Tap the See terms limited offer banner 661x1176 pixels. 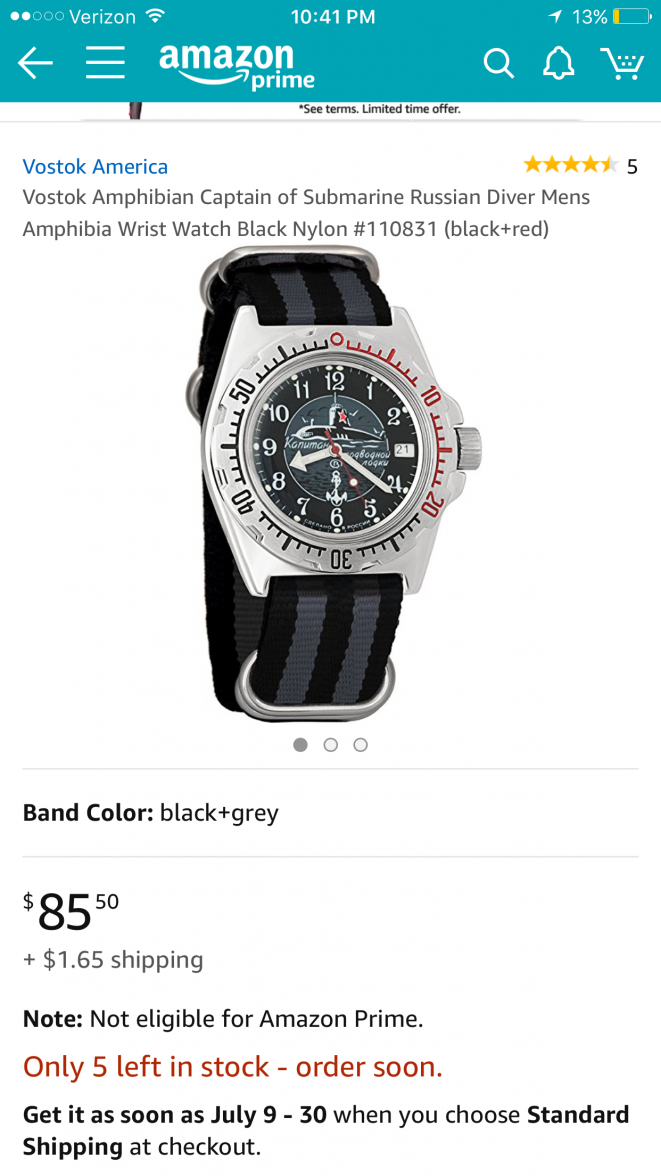pos(380,110)
